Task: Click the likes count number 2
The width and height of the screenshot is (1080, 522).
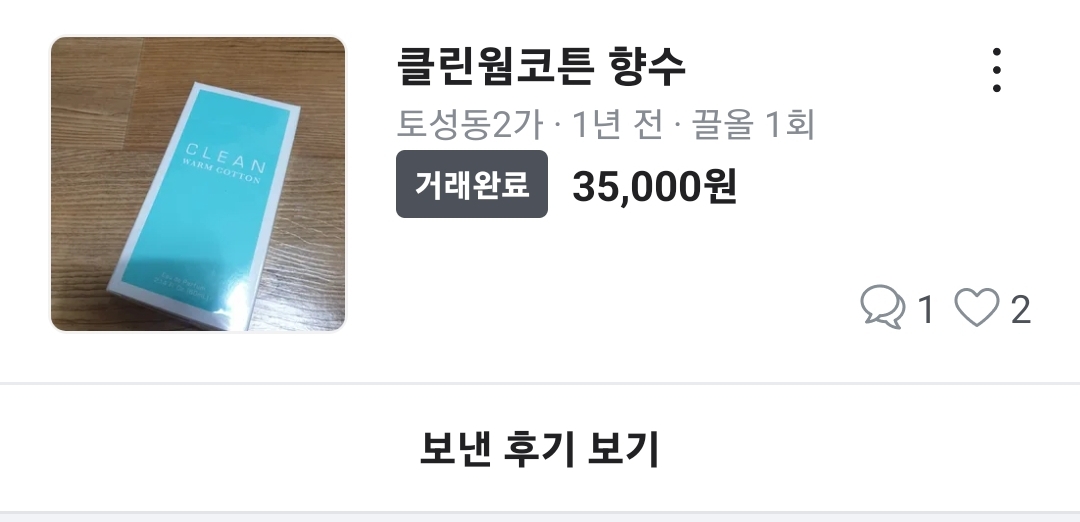Action: 1020,309
